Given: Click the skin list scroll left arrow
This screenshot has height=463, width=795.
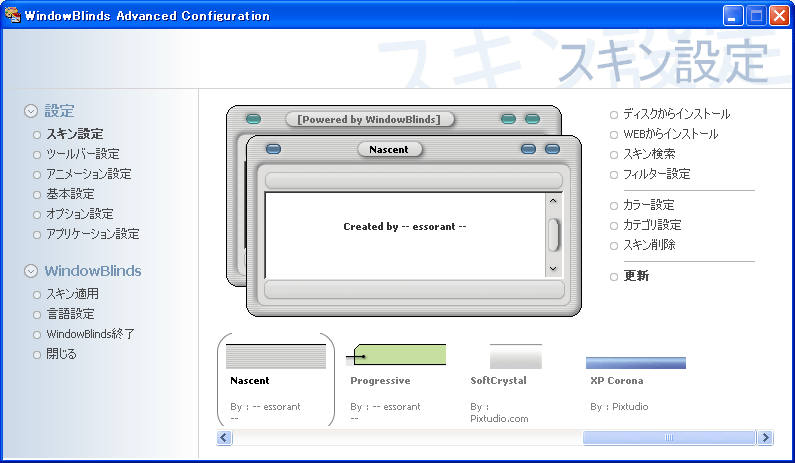Looking at the screenshot, I should pos(224,438).
